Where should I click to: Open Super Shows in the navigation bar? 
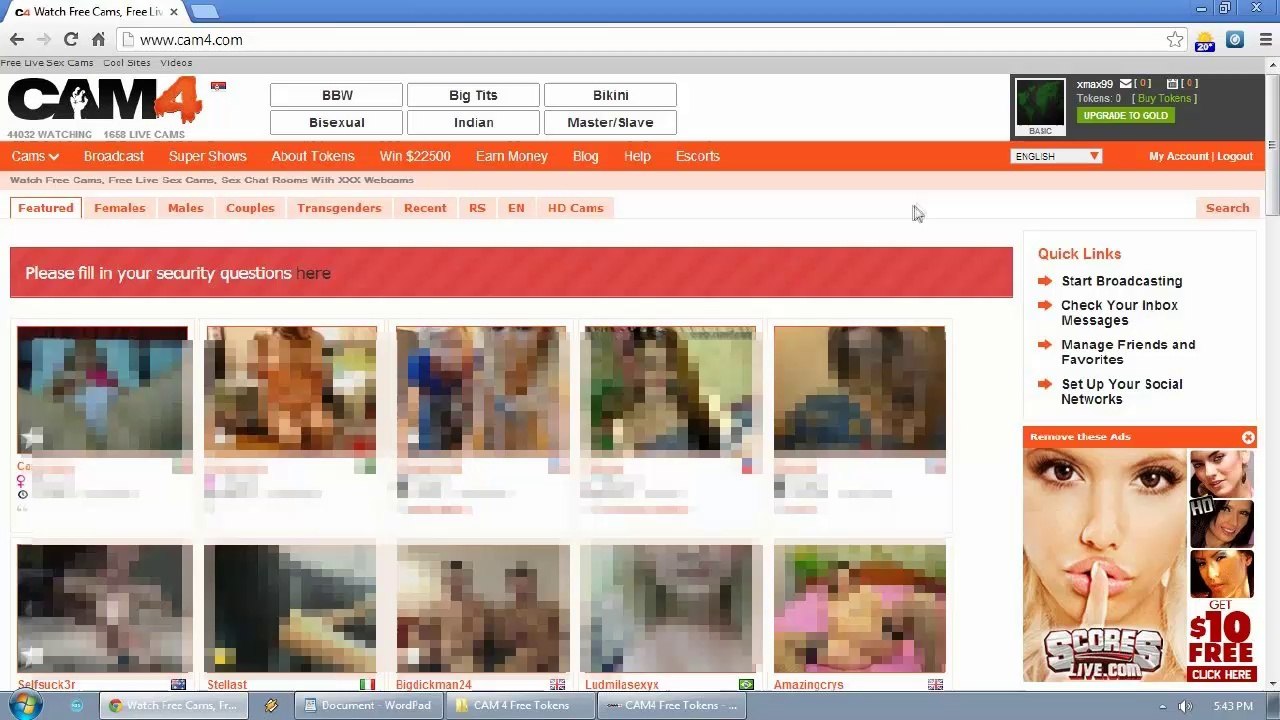(x=208, y=156)
